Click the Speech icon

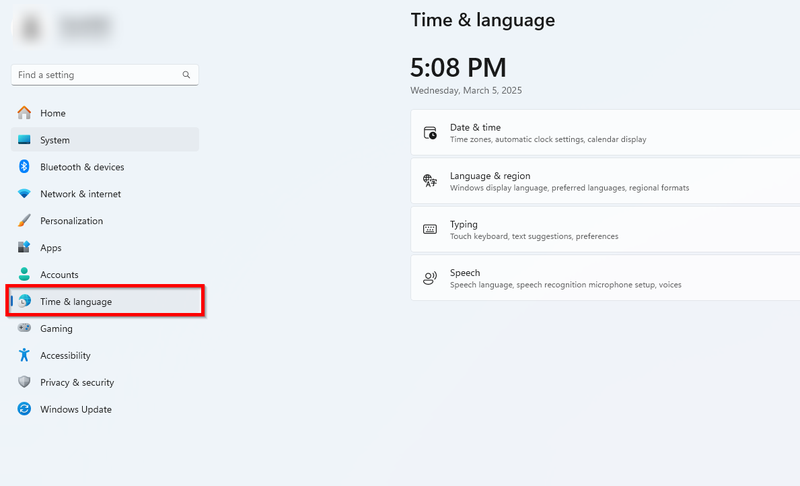click(430, 278)
